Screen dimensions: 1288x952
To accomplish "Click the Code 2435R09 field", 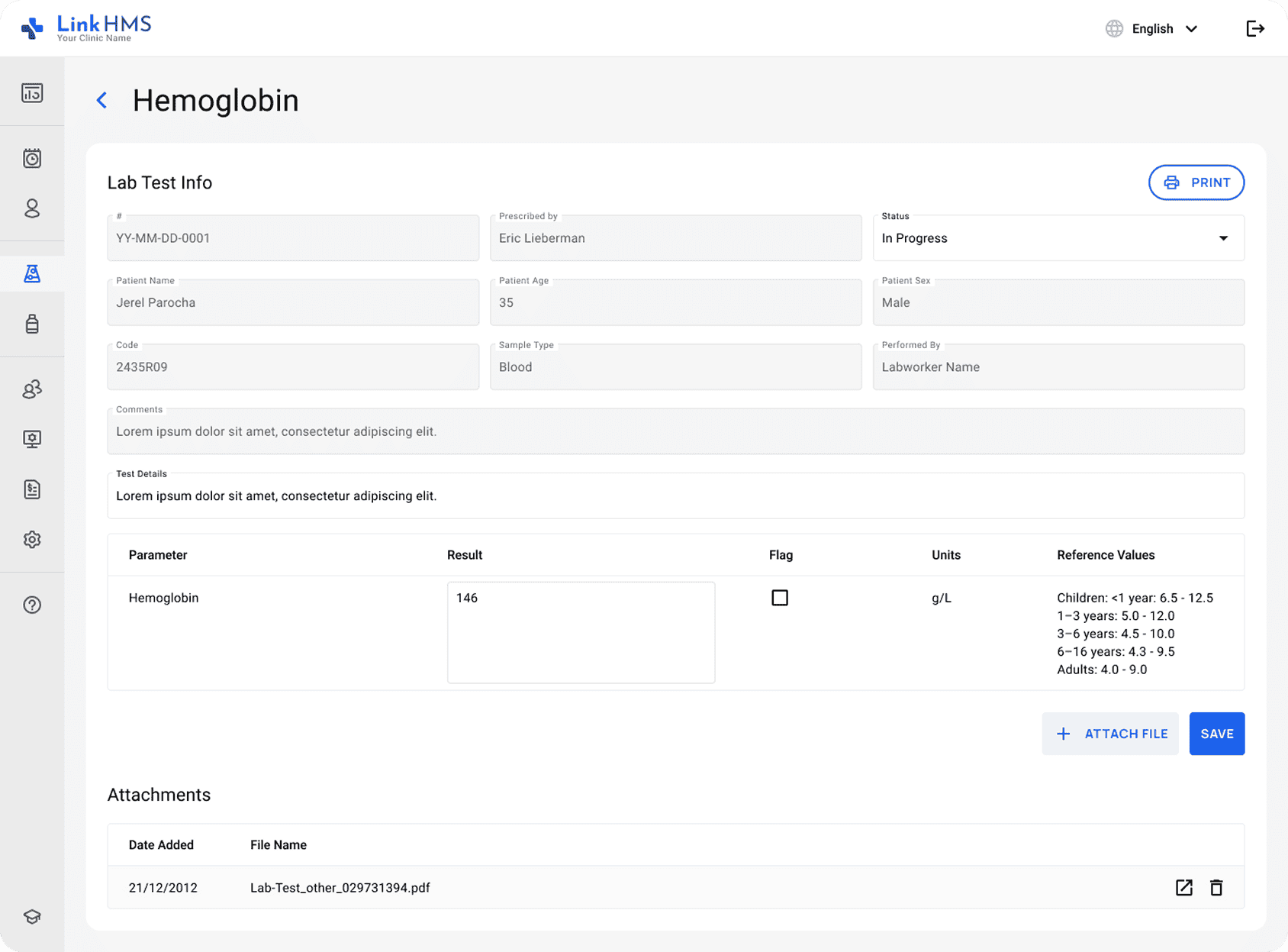I will 293,367.
